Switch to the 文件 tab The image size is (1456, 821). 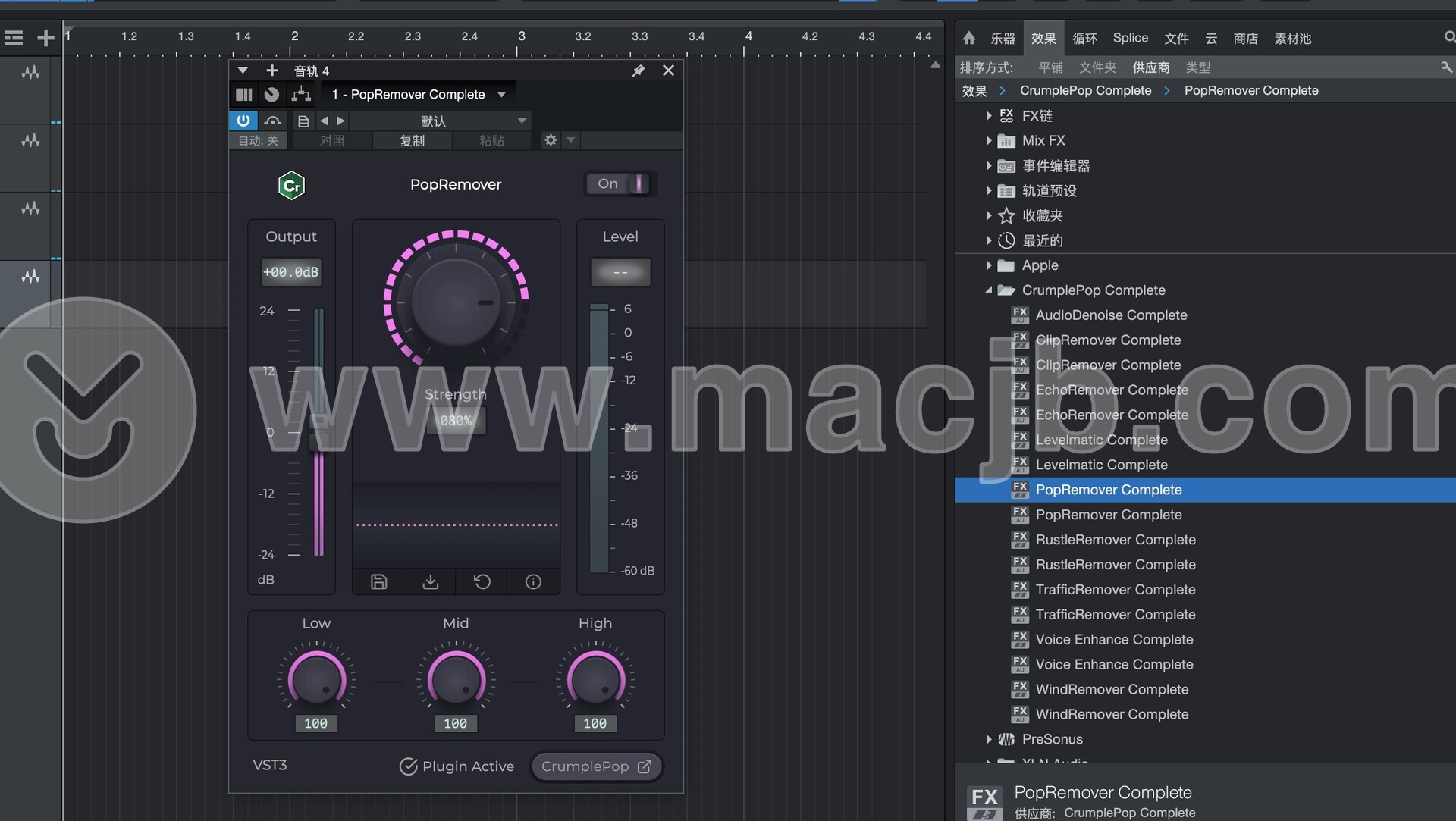click(1176, 38)
